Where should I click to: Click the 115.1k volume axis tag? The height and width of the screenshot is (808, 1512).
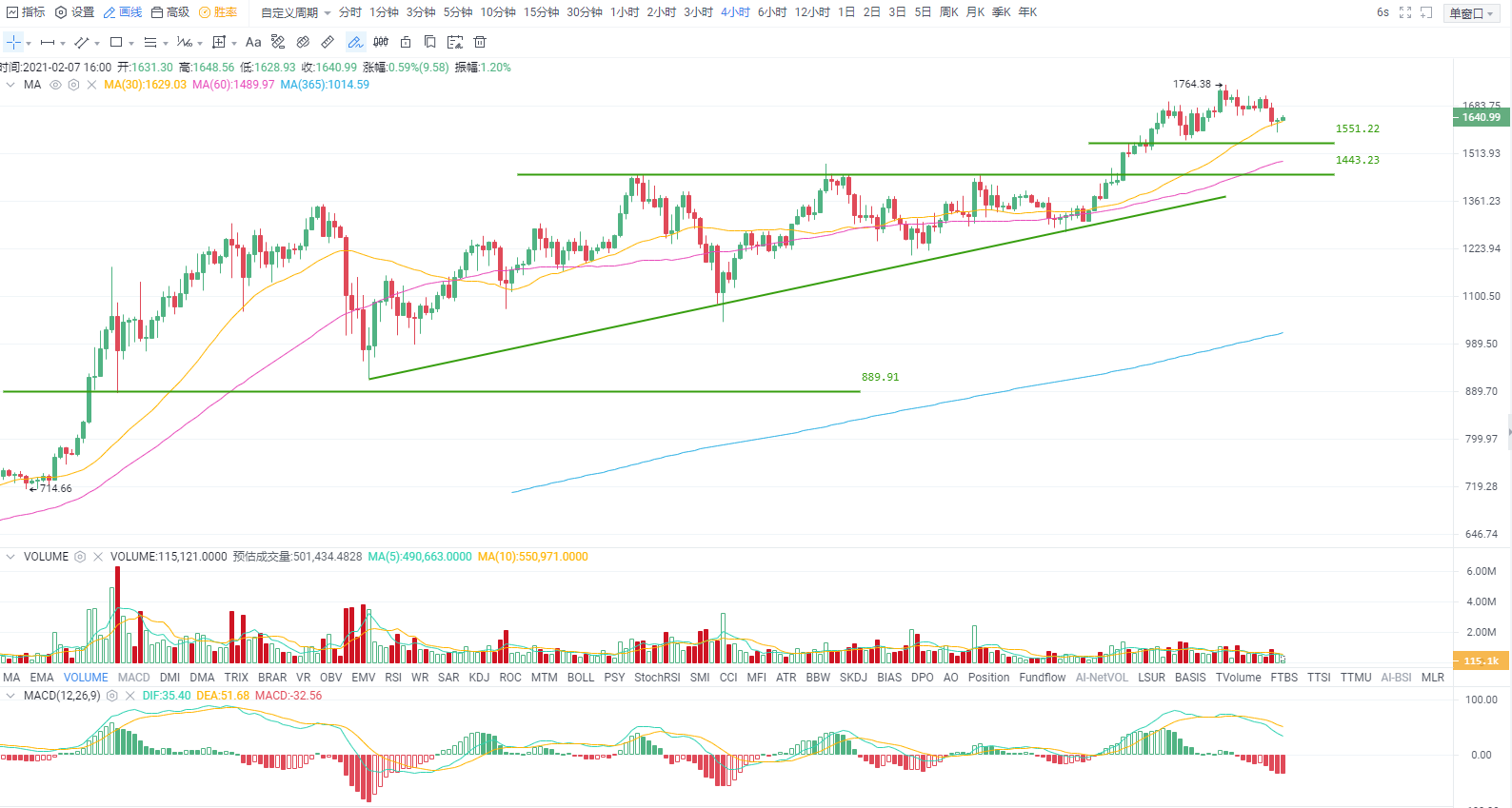(x=1481, y=660)
